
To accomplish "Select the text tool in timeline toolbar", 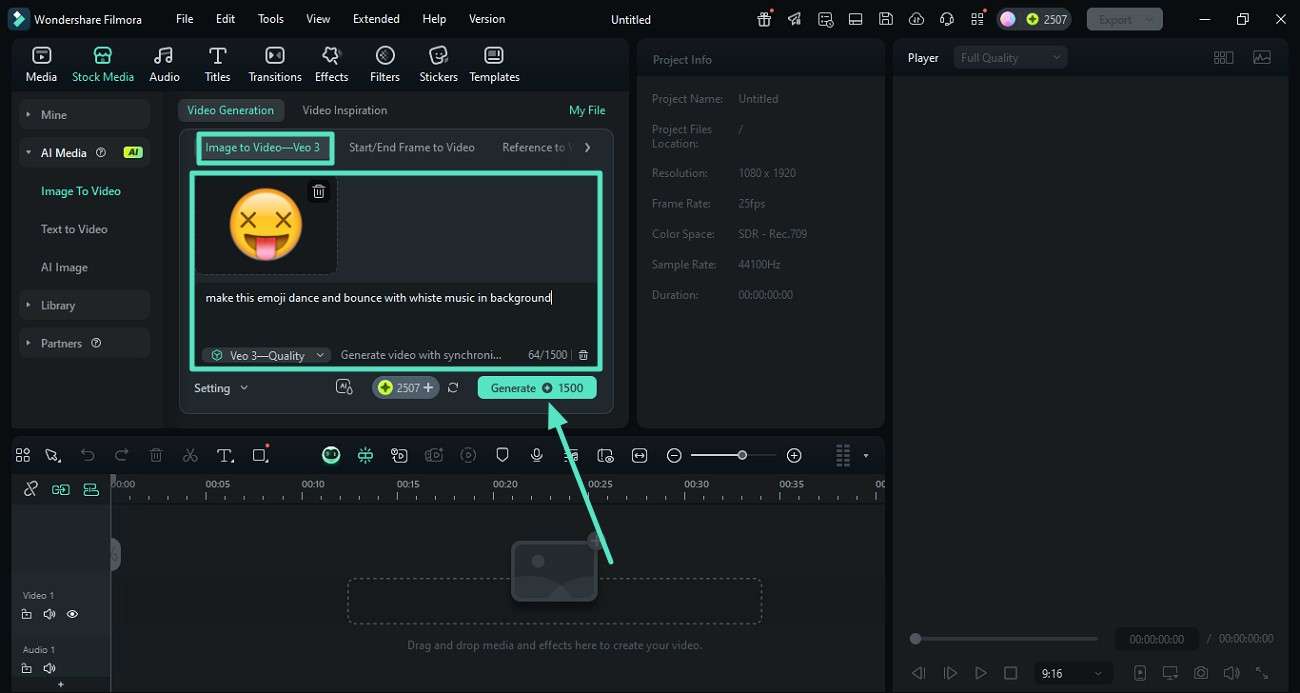I will tap(225, 455).
